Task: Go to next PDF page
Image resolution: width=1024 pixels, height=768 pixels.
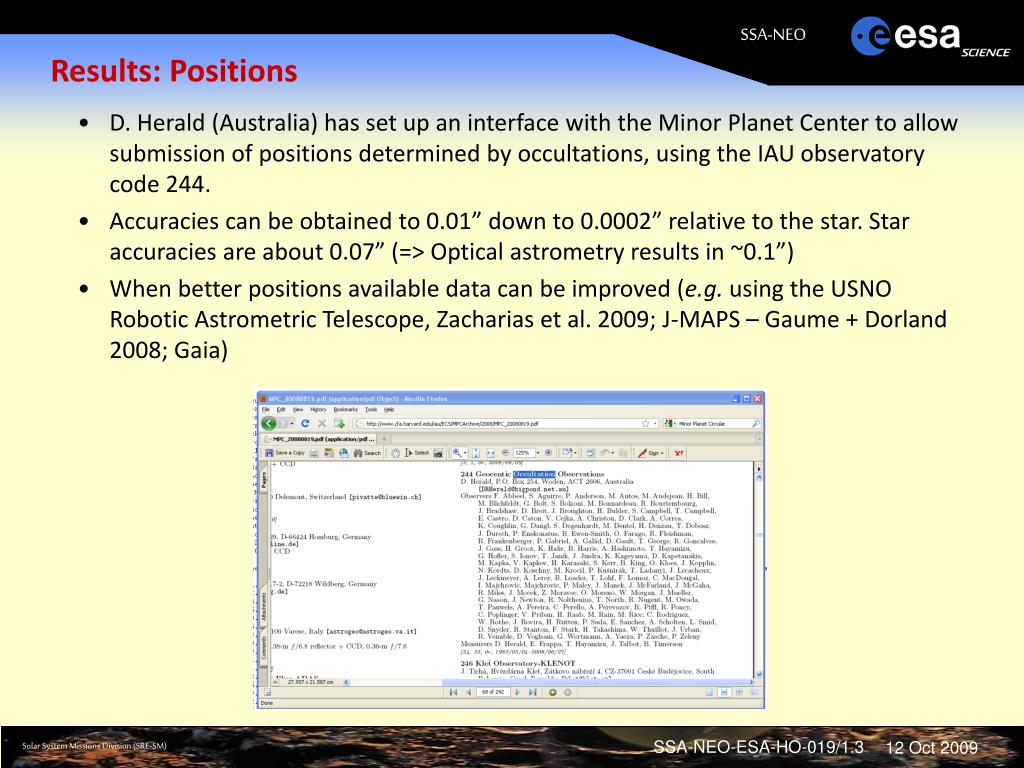Action: coord(518,692)
